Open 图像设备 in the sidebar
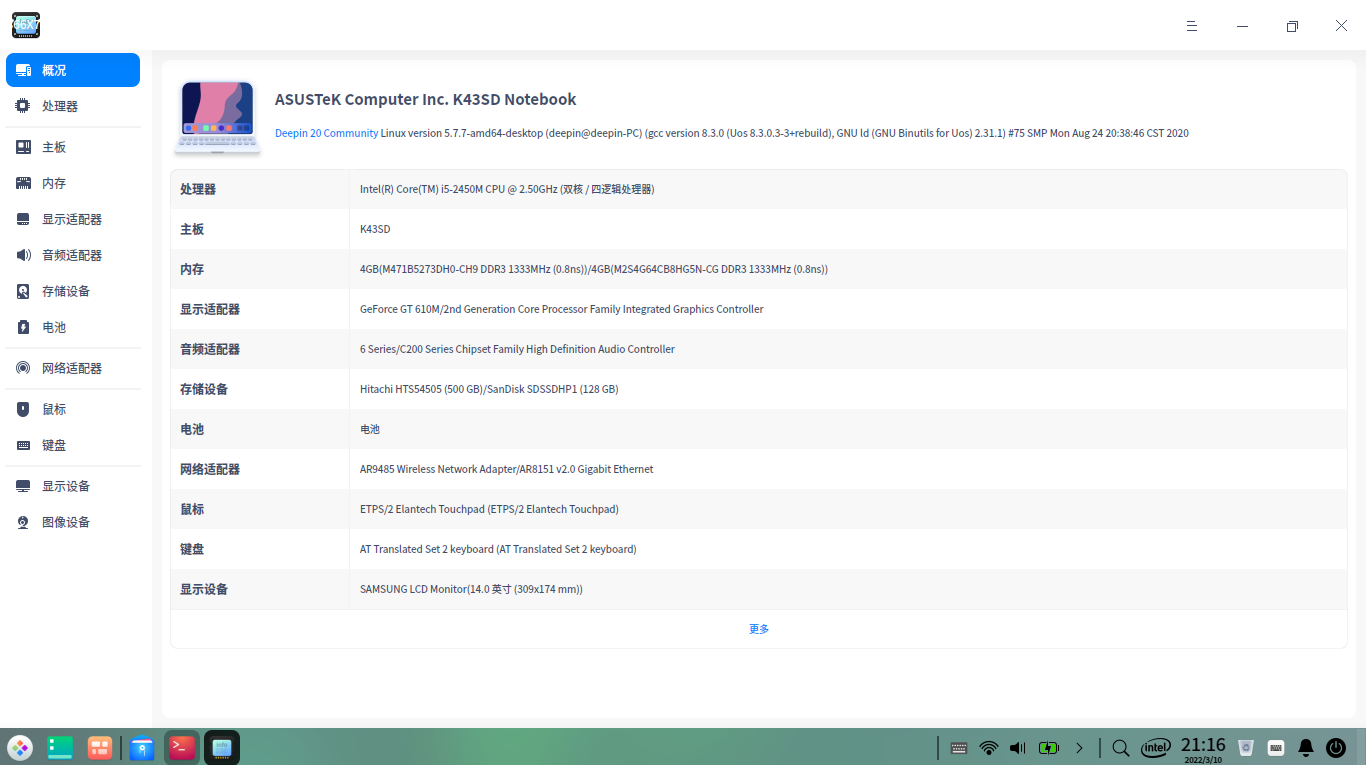The width and height of the screenshot is (1366, 765). [73, 522]
